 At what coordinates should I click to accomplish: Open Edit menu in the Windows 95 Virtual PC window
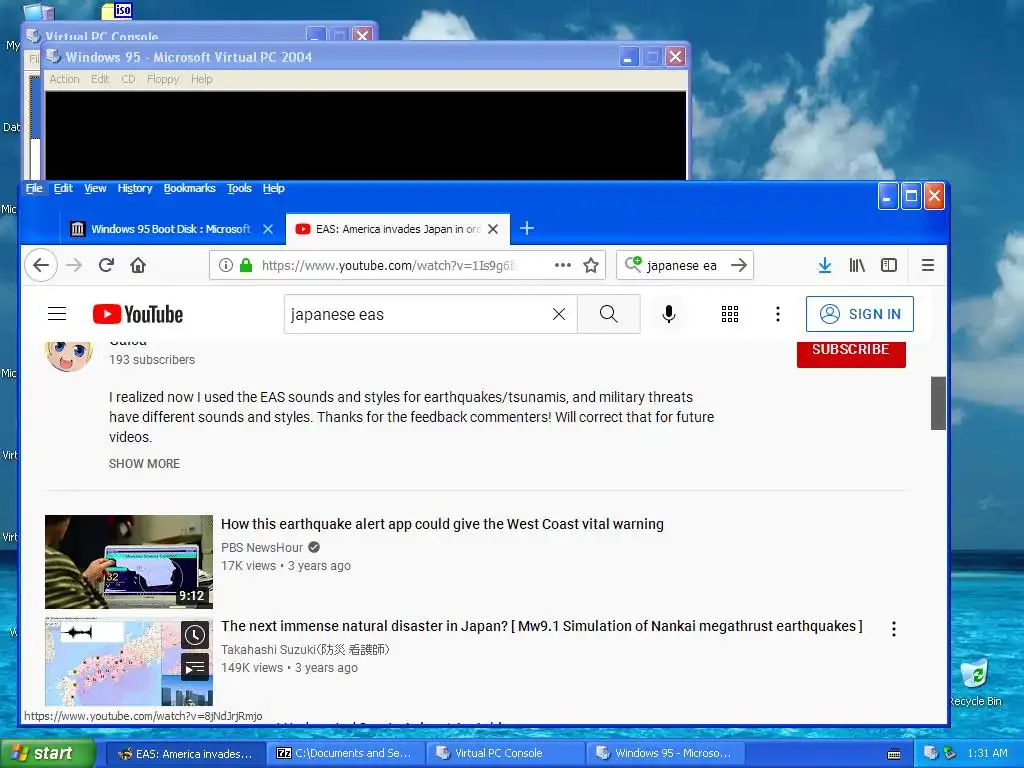pos(100,79)
